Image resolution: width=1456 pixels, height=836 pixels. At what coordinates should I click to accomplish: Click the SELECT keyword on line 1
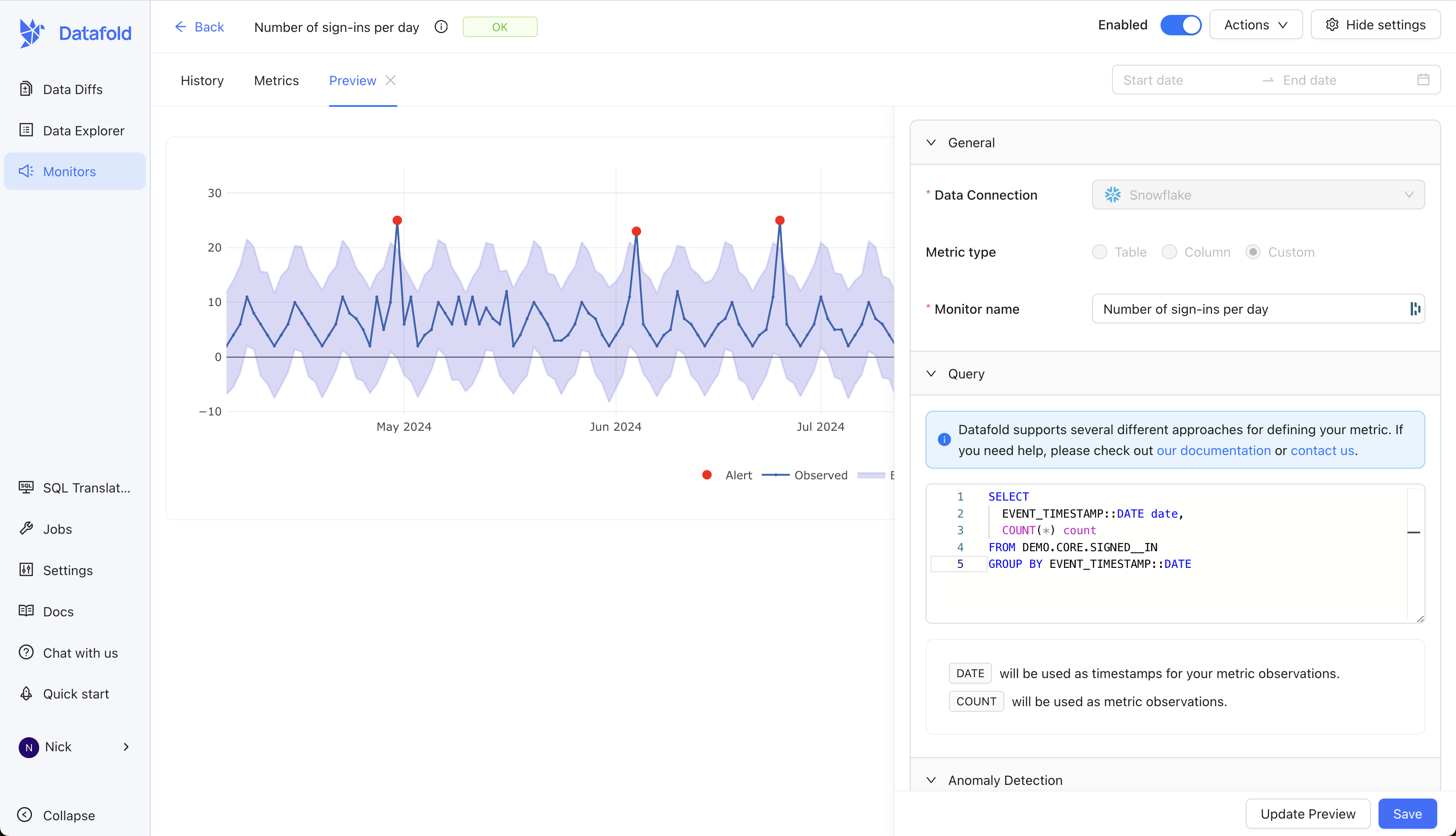coord(1008,497)
